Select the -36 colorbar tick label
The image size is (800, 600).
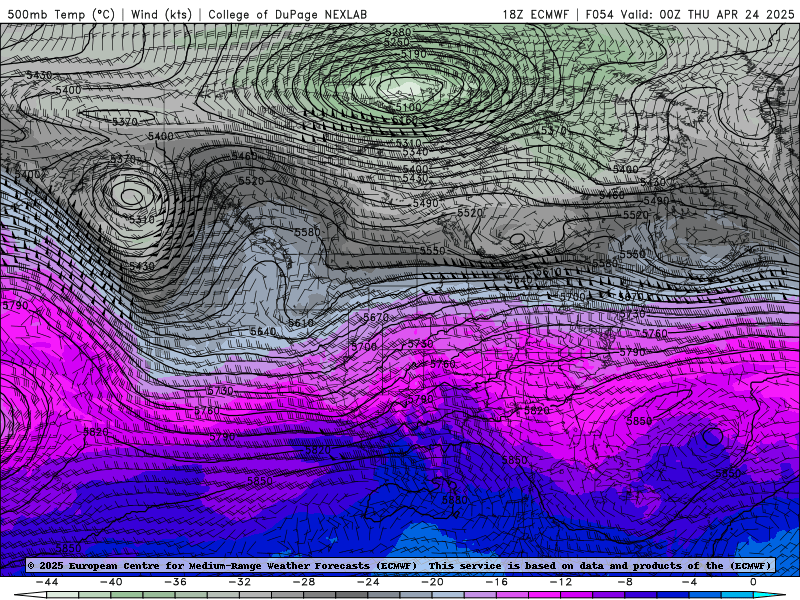click(x=175, y=582)
